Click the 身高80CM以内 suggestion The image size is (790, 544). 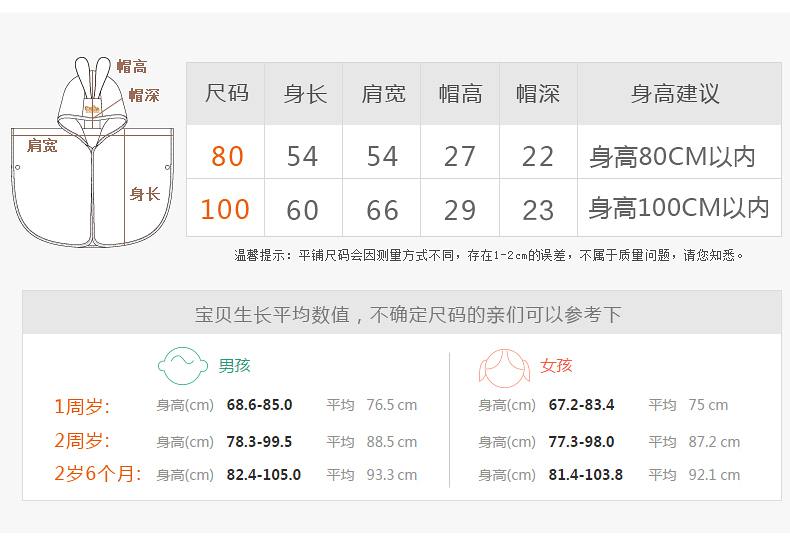tap(672, 157)
